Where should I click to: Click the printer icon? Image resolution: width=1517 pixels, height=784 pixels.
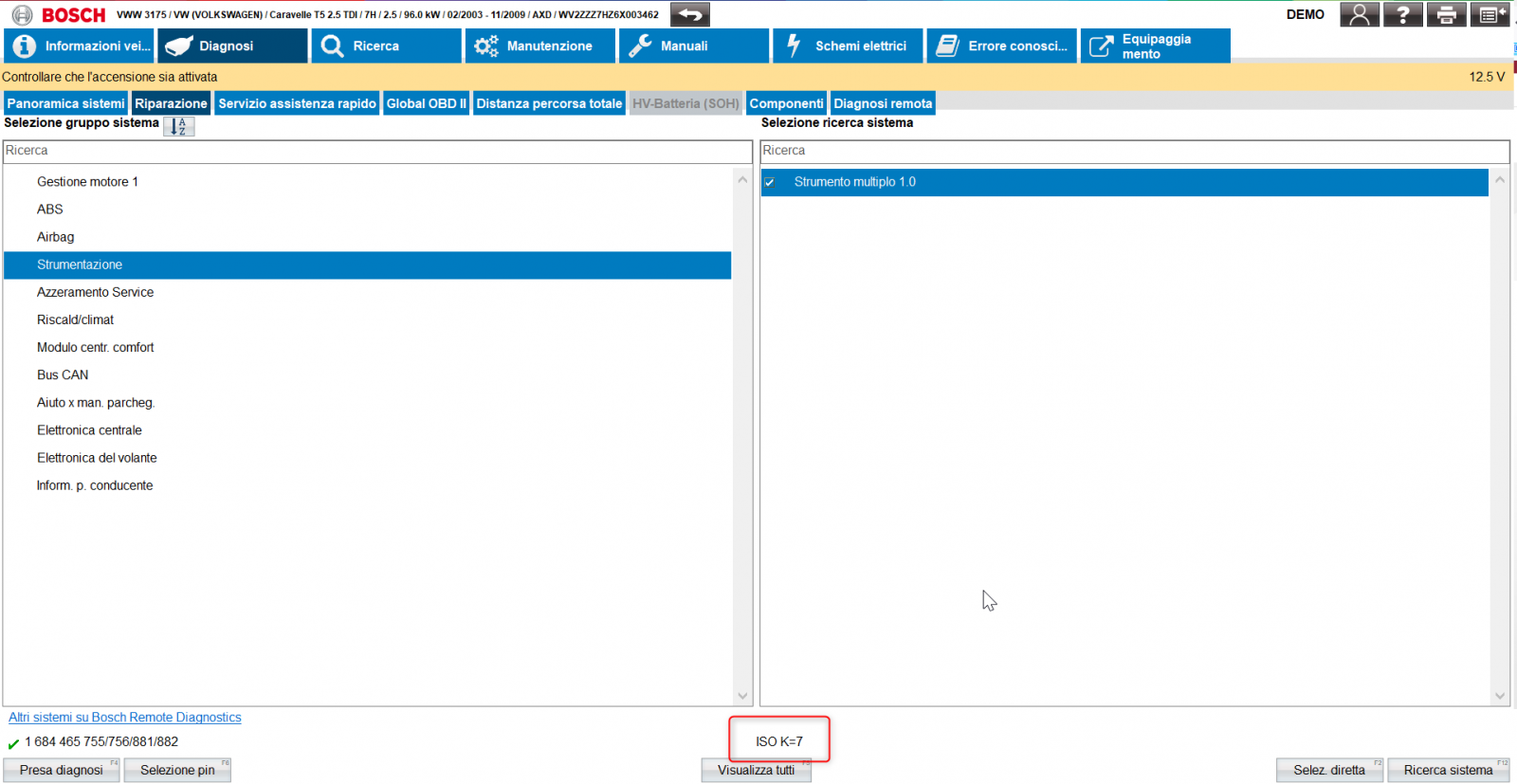click(1447, 14)
